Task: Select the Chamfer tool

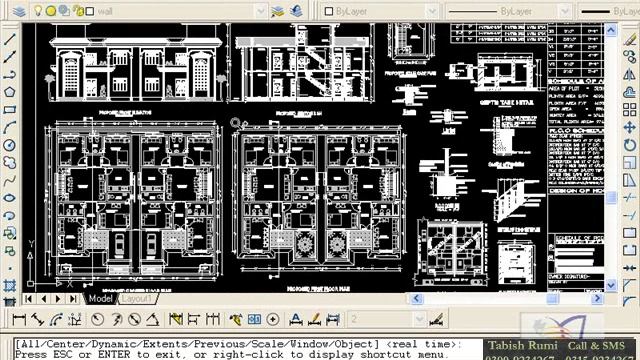Action: point(629,285)
